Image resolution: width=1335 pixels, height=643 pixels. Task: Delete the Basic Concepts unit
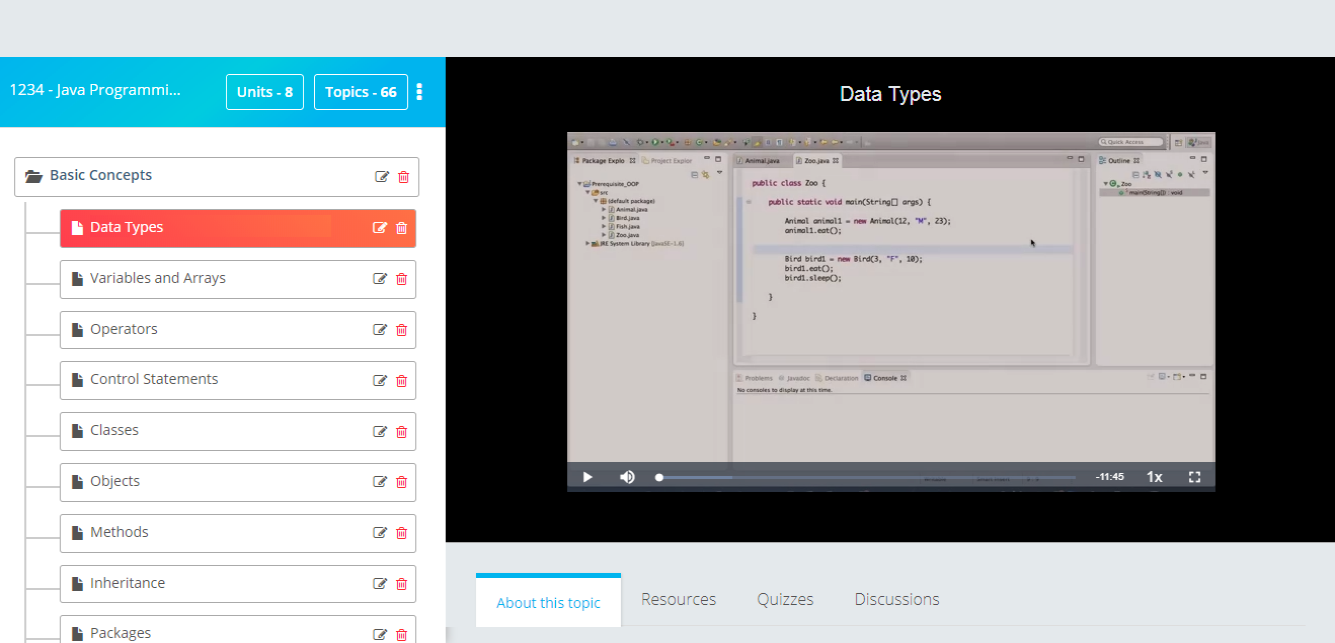(x=404, y=177)
